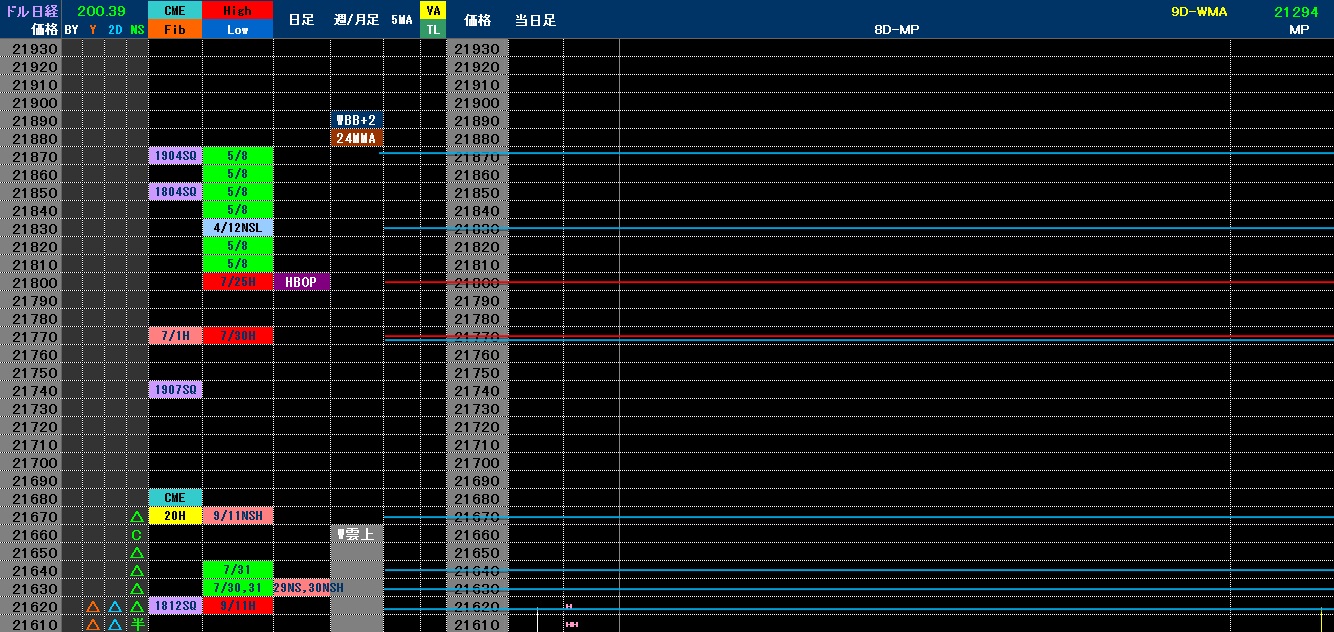Click the blue triangle at row 21610
The height and width of the screenshot is (632, 1334).
[115, 625]
